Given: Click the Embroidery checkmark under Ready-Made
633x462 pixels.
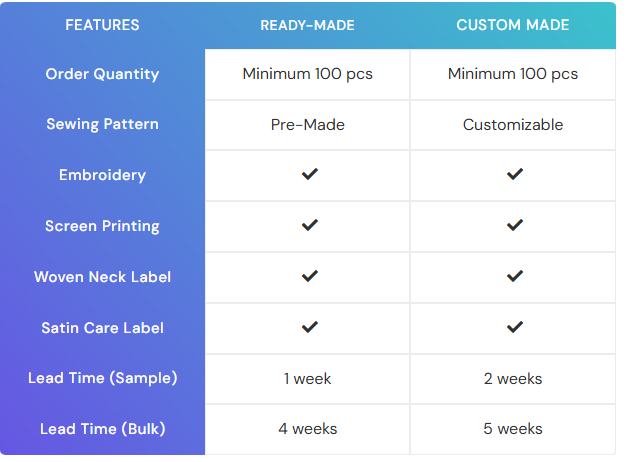Looking at the screenshot, I should click(x=309, y=175).
